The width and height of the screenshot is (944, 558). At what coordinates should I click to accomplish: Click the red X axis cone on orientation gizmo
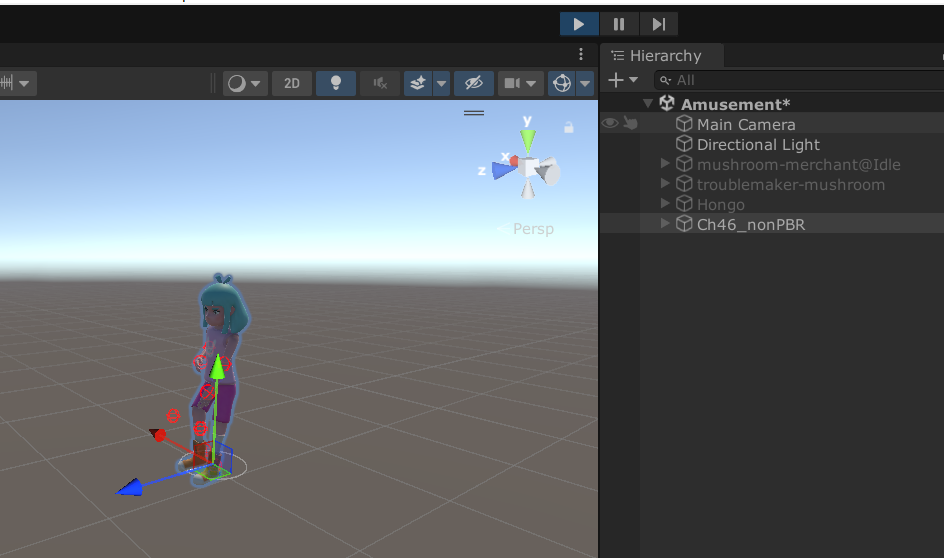[x=514, y=161]
